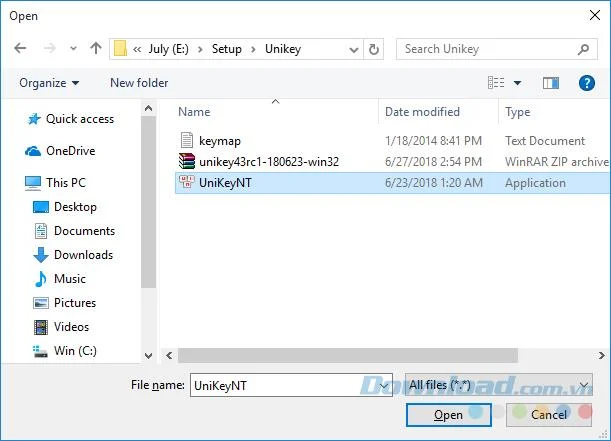The height and width of the screenshot is (441, 611).
Task: Go up one folder level
Action: 96,48
